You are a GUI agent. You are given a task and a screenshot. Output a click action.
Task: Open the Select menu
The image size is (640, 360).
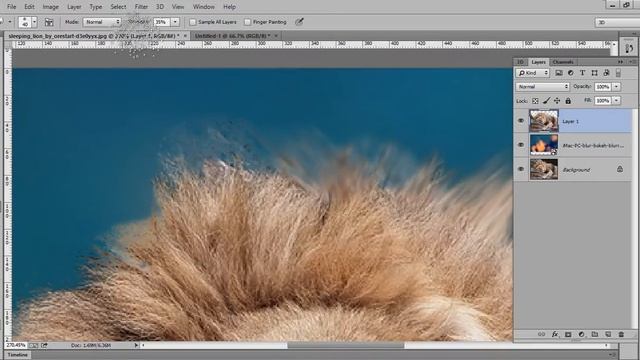118,7
